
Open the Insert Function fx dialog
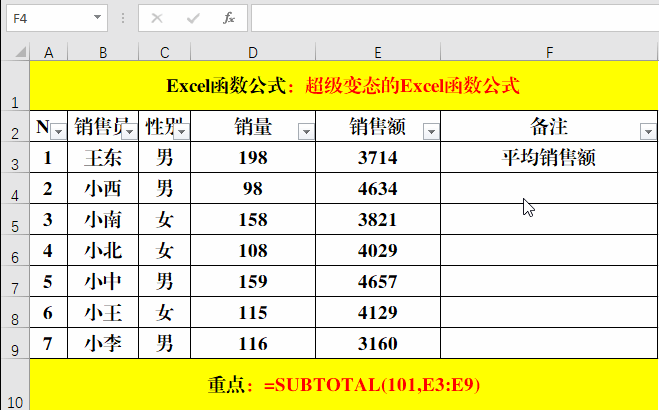tap(229, 18)
